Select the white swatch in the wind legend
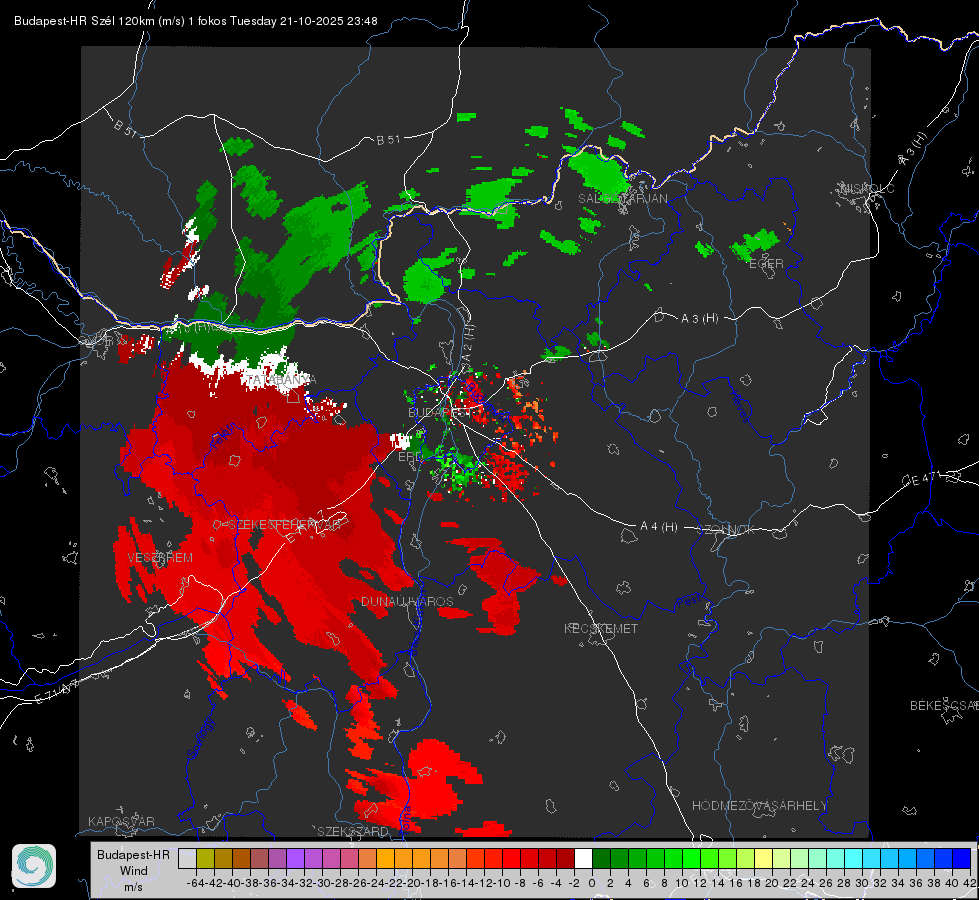Screen dimensions: 979x900 pos(583,858)
